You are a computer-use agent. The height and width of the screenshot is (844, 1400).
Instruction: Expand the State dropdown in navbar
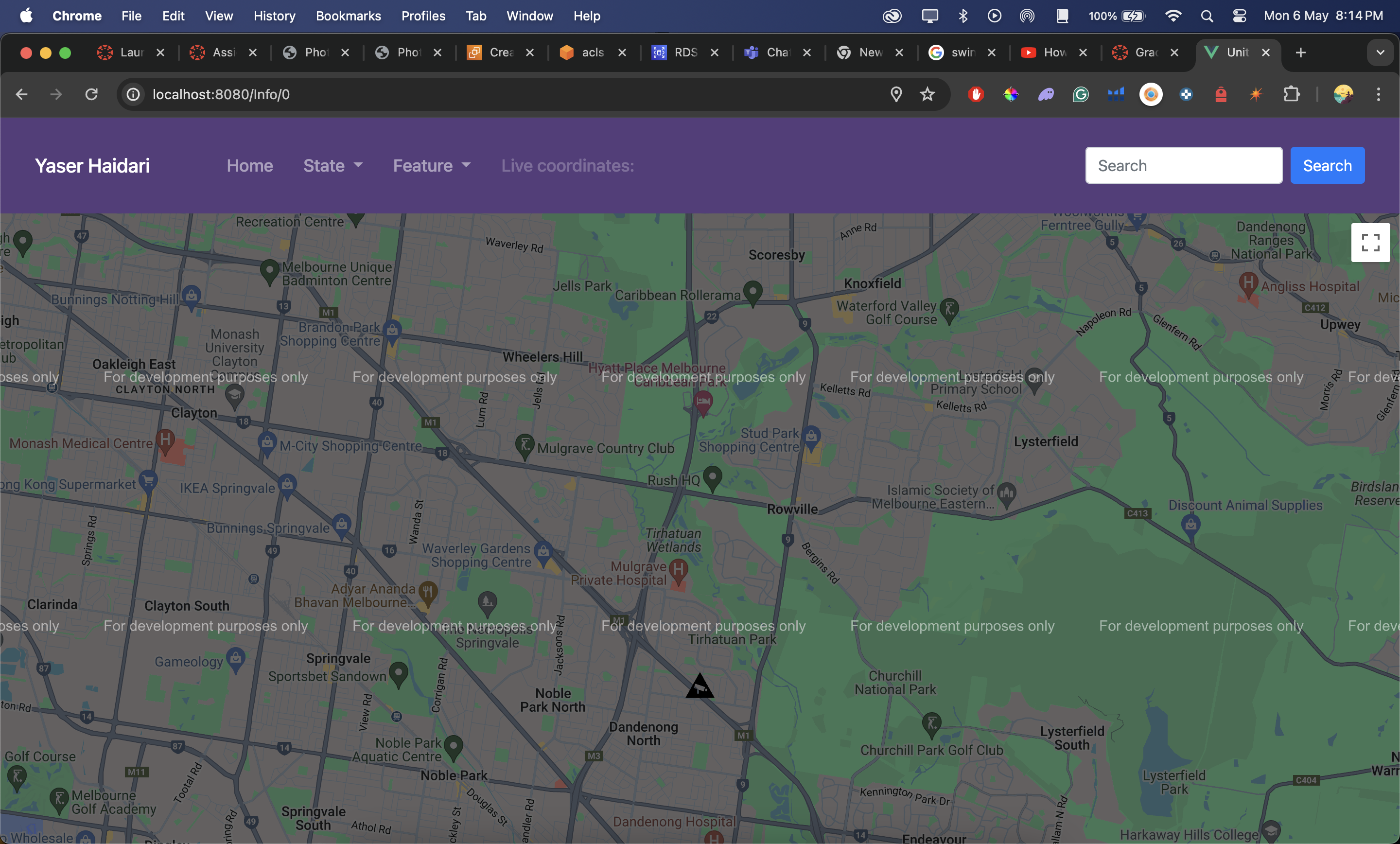(332, 165)
